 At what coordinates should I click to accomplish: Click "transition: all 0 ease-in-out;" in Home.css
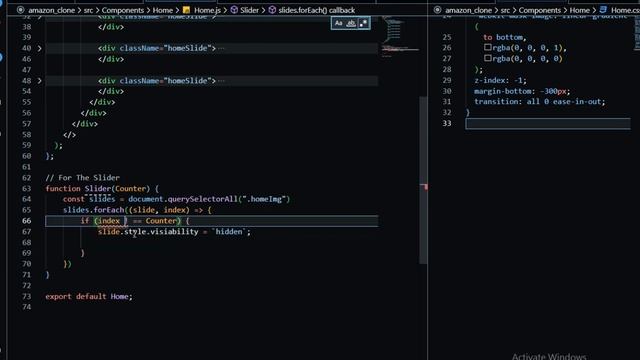click(540, 102)
